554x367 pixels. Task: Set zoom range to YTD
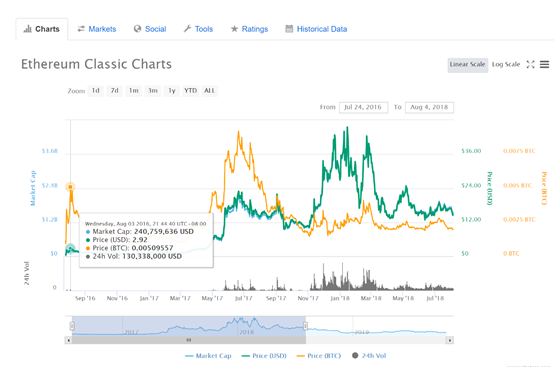(x=191, y=91)
